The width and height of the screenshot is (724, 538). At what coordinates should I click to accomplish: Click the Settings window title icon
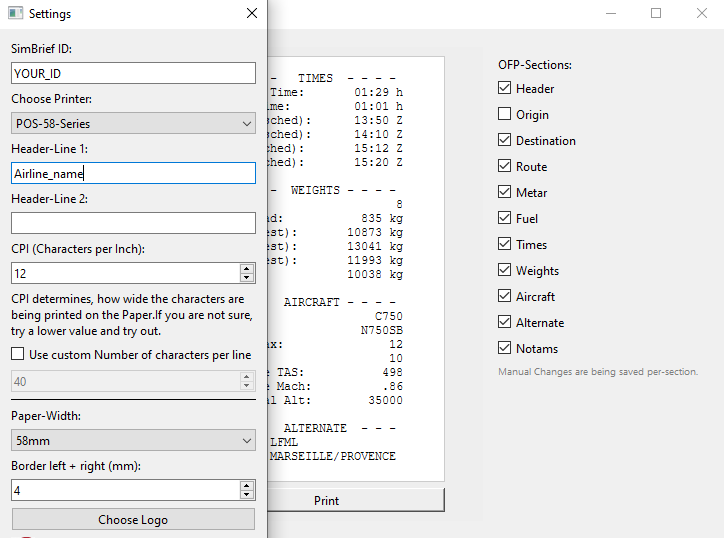15,14
